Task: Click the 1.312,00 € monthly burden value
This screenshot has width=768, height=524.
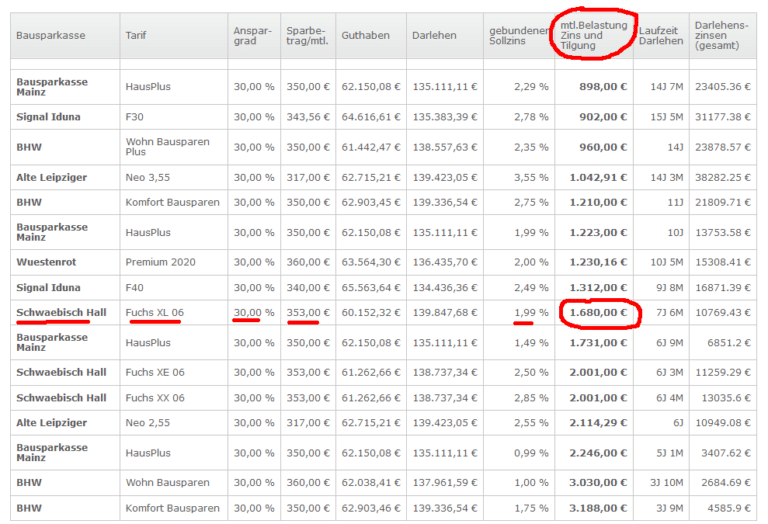Action: 598,287
